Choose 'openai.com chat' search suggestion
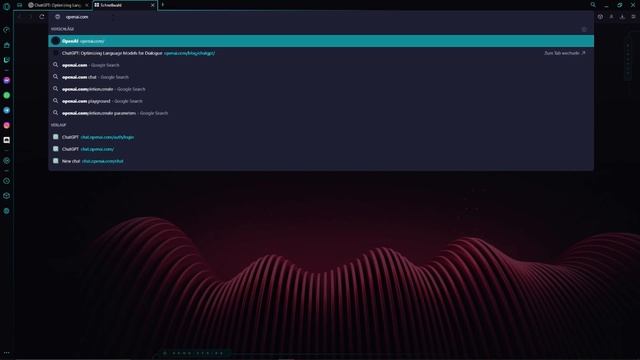This screenshot has height=360, width=640. [x=321, y=77]
